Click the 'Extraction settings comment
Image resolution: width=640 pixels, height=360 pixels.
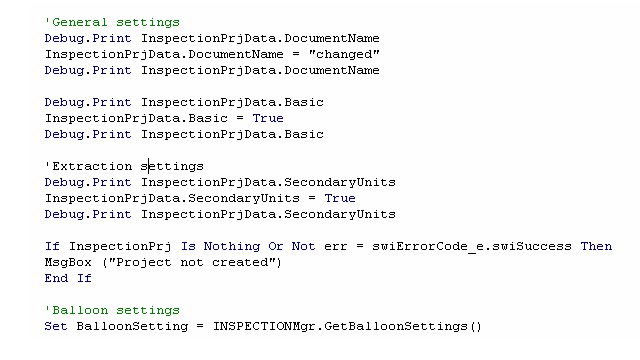(x=124, y=167)
